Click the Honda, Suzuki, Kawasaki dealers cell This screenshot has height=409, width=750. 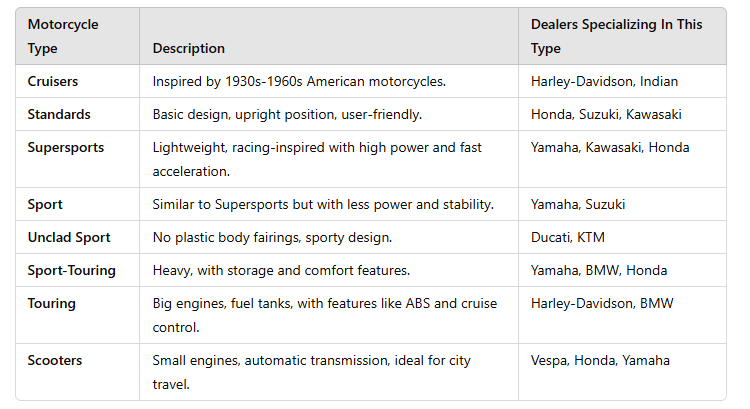tap(606, 114)
